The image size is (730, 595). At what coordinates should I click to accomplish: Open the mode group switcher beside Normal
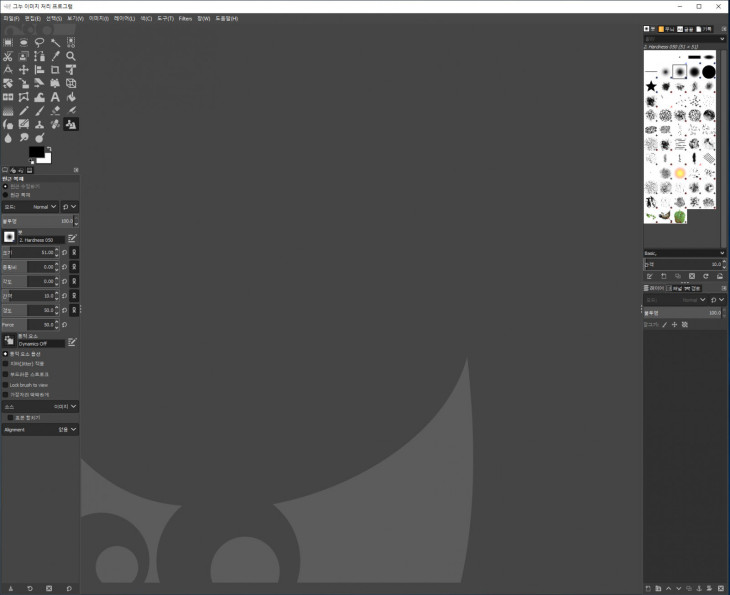pos(69,207)
